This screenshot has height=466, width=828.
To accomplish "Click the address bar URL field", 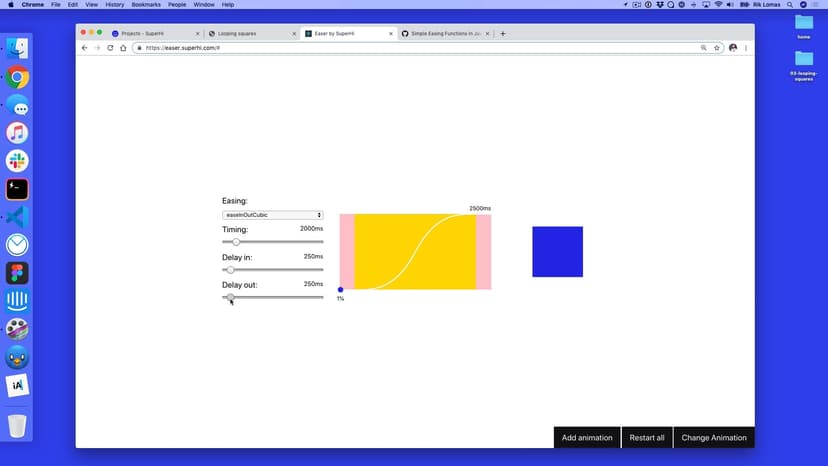I will click(x=400, y=48).
